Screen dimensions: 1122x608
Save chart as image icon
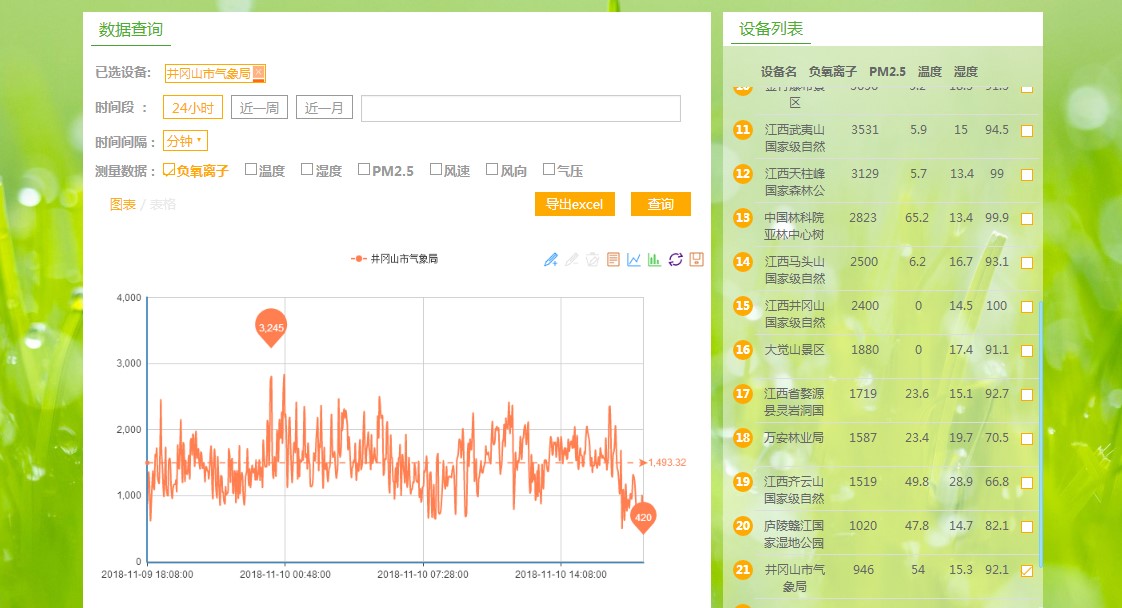[696, 260]
